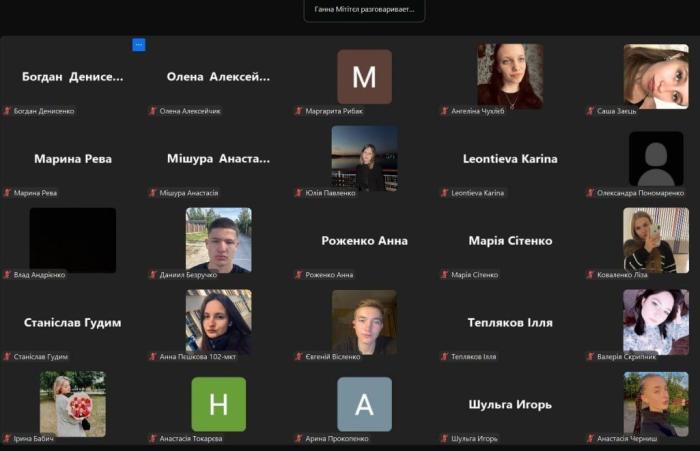Select the Роженко Анна participant tile
This screenshot has width=700, height=451.
(364, 241)
